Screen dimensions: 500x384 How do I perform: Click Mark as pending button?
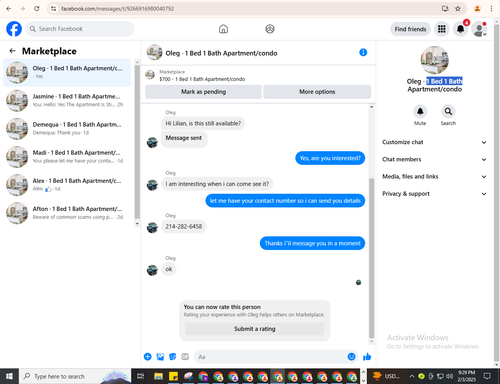click(x=203, y=92)
